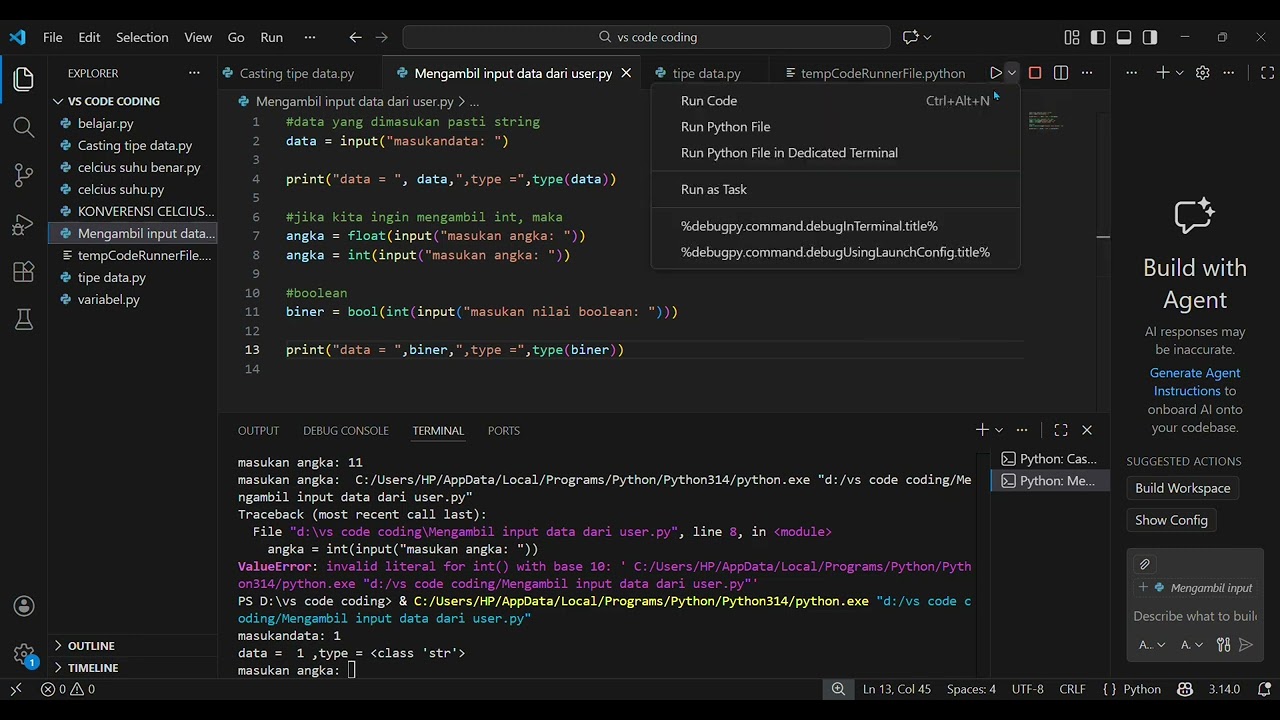Close the Mengambil input data dari user.py tab

626,73
